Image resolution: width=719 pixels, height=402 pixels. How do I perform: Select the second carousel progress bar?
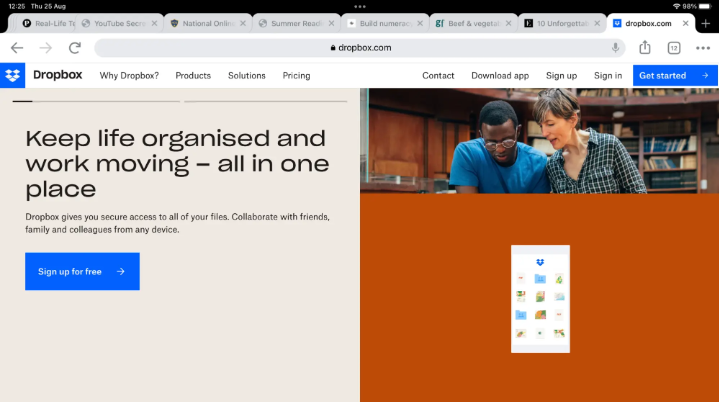(265, 101)
